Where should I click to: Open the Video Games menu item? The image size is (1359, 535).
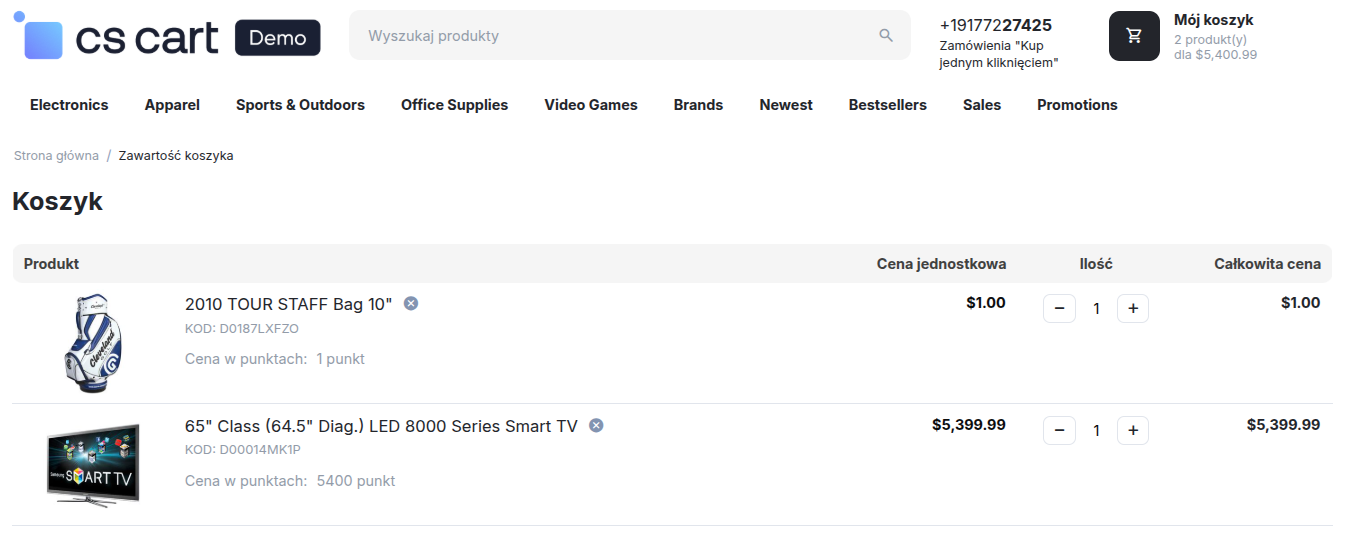click(591, 105)
